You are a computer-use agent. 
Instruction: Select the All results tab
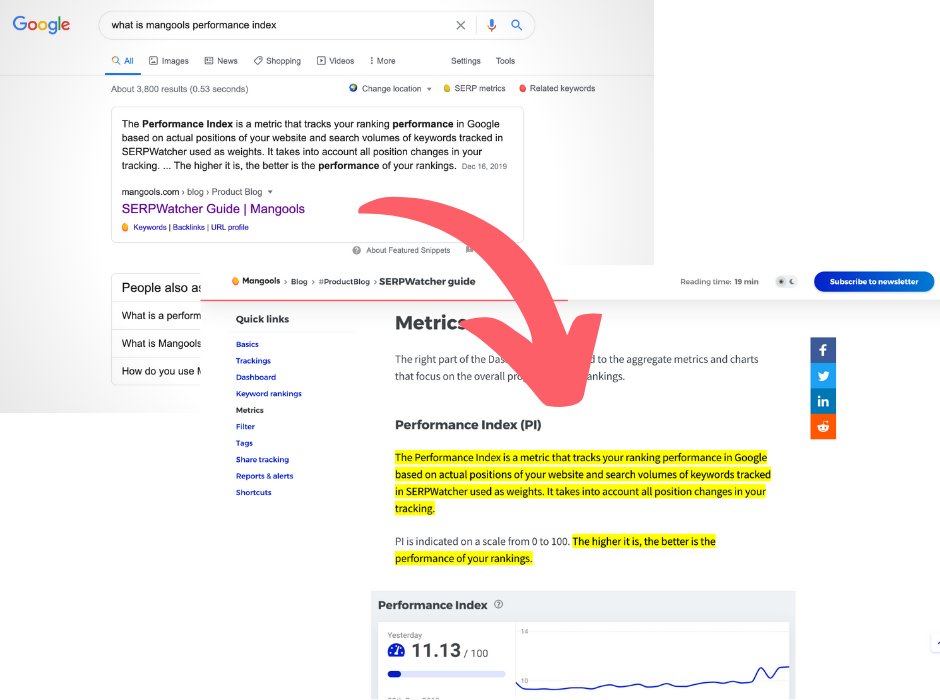(x=122, y=61)
